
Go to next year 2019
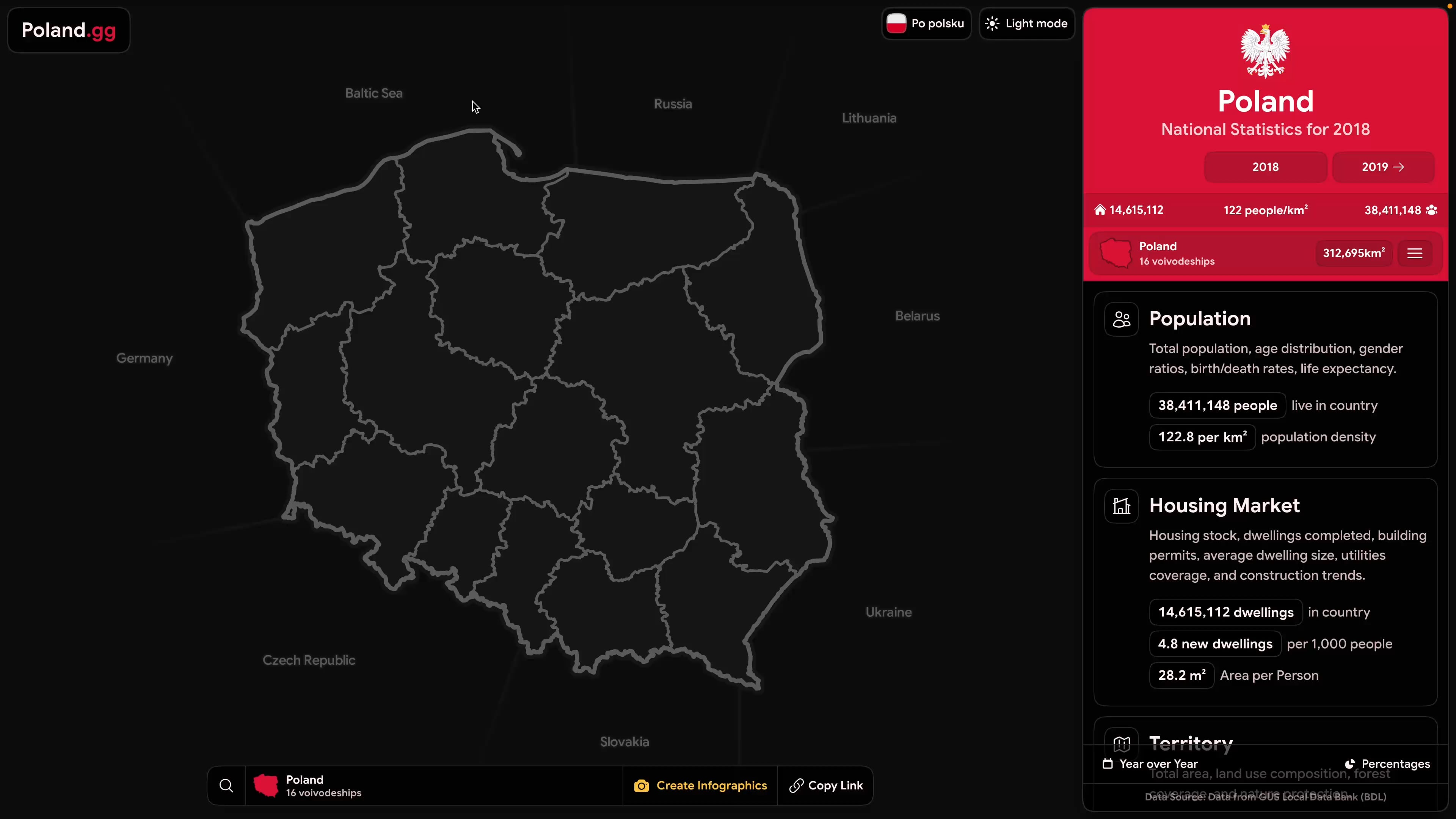click(1382, 167)
